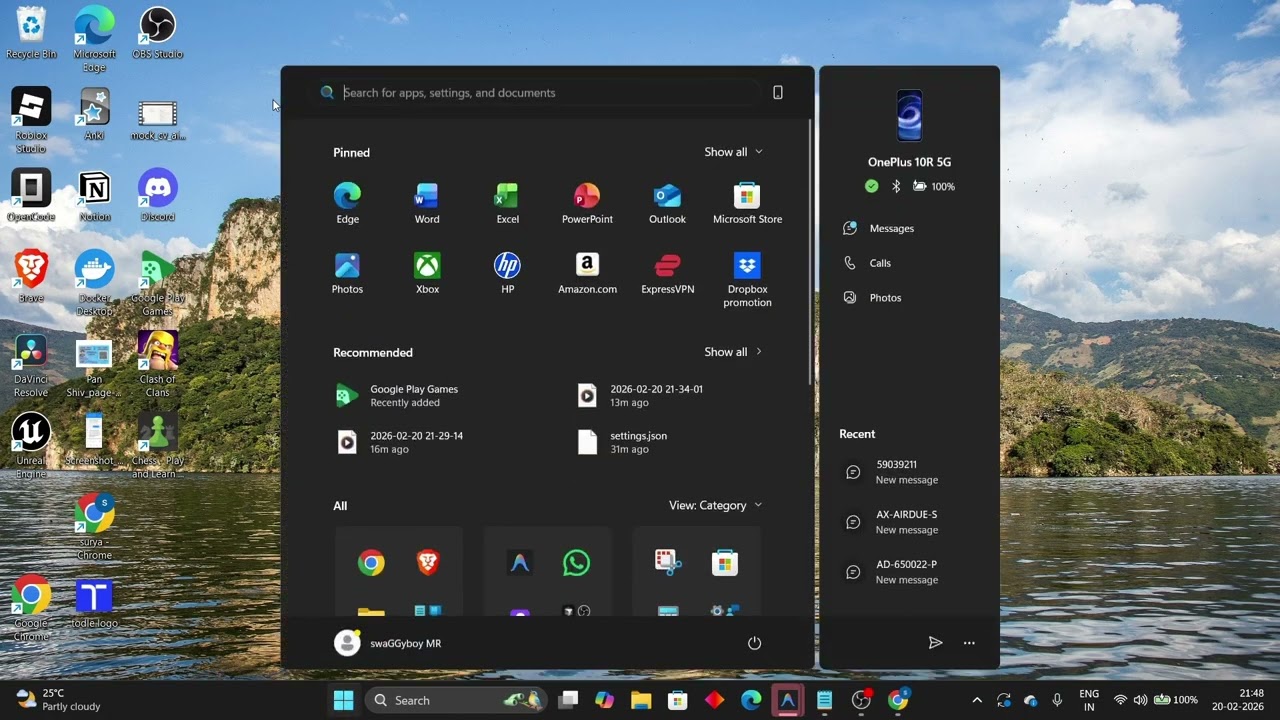Open the pinned Outlook app
This screenshot has height=720, width=1280.
(x=667, y=204)
